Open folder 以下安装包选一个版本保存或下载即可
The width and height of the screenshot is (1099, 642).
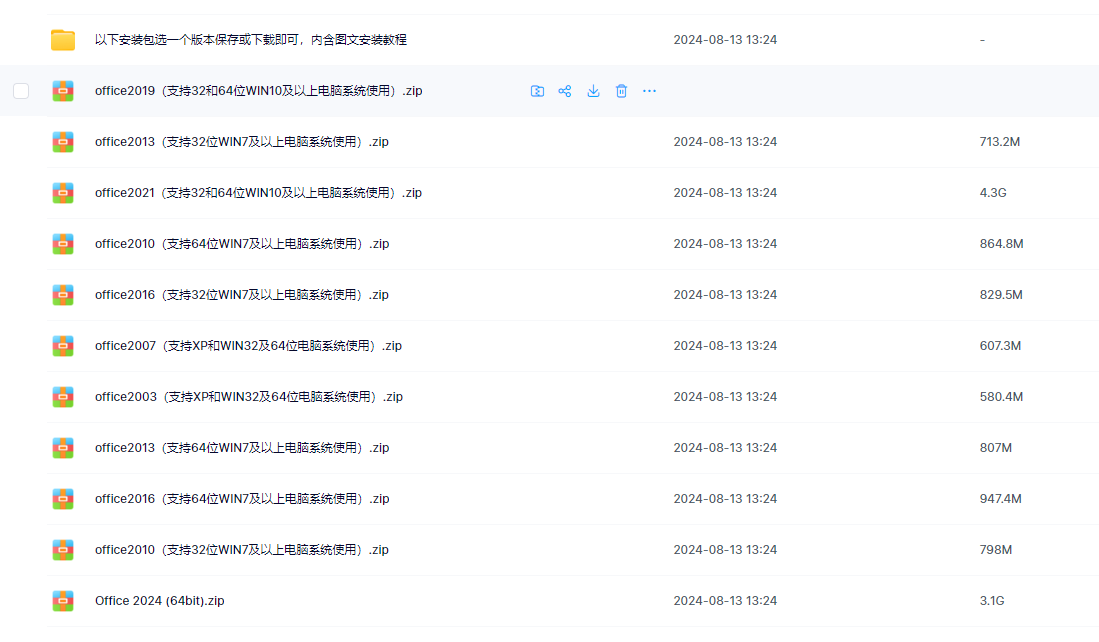(251, 40)
